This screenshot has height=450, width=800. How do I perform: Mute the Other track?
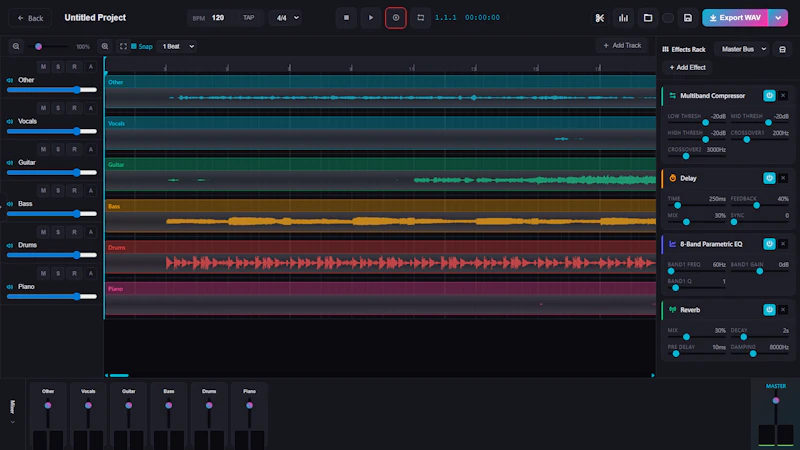tap(43, 67)
